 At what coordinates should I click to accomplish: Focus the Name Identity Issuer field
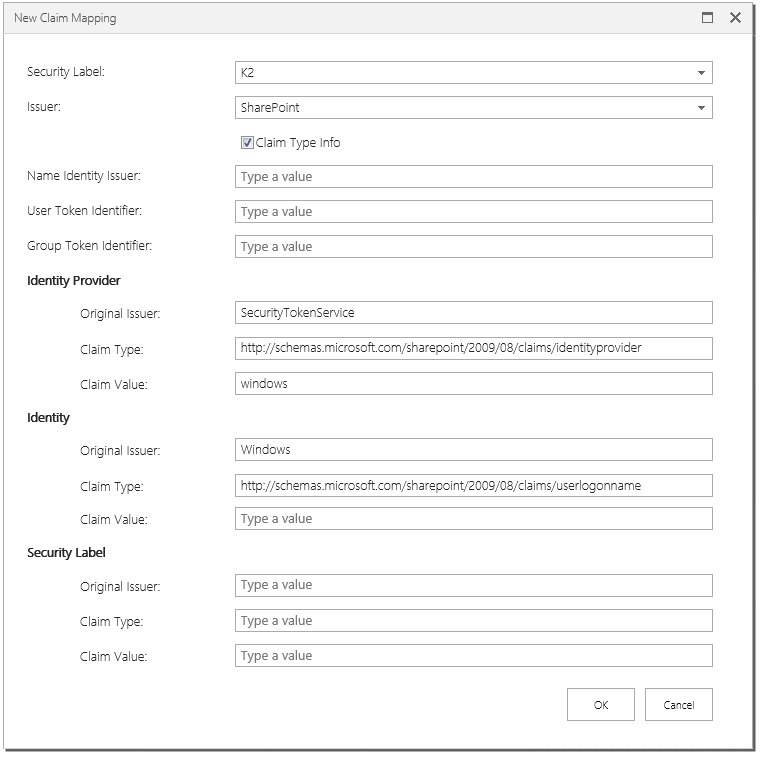(473, 177)
